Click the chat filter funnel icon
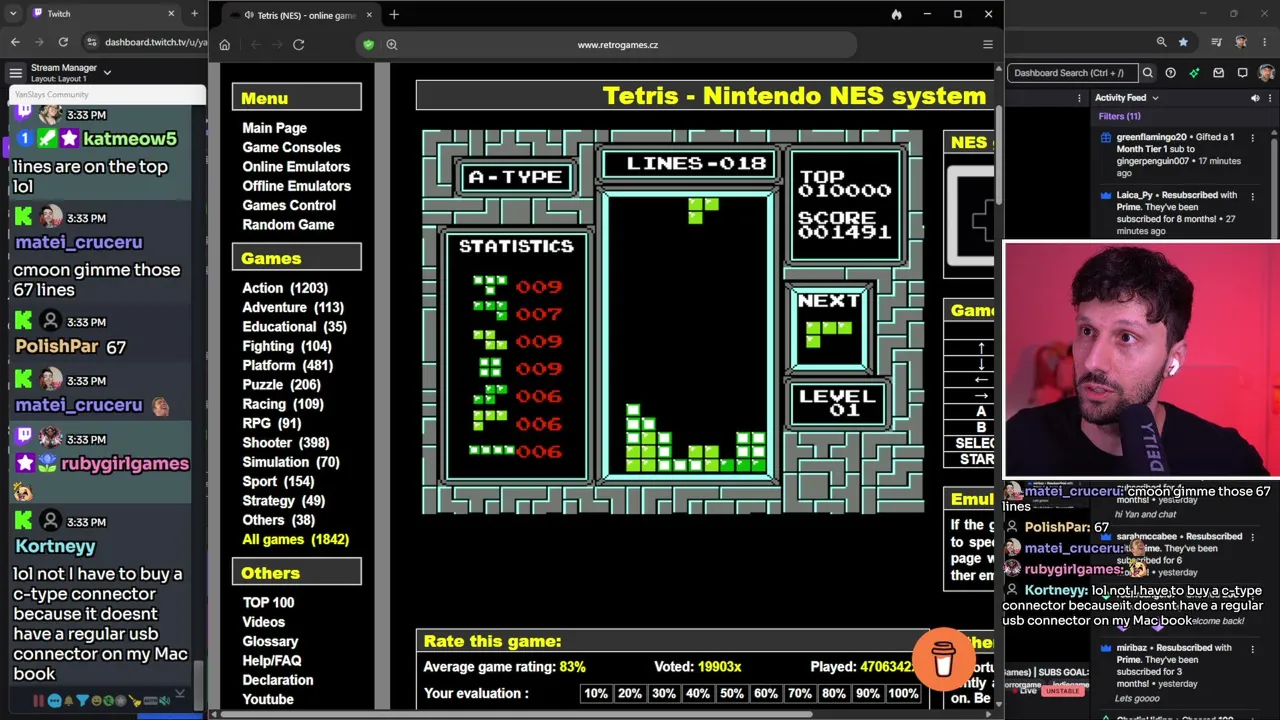Image resolution: width=1280 pixels, height=720 pixels. pos(83,701)
